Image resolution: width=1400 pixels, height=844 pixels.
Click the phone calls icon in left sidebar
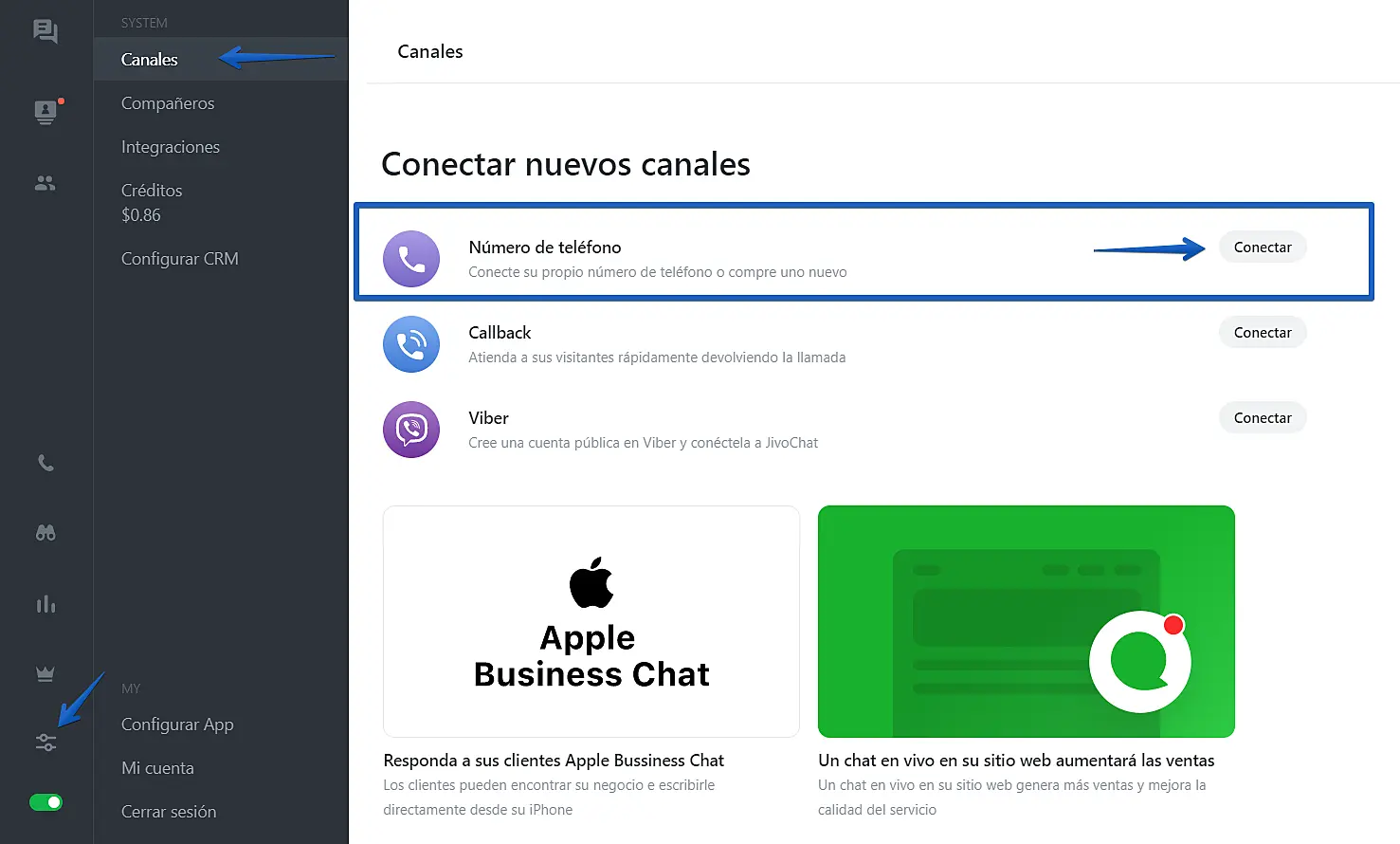tap(45, 463)
